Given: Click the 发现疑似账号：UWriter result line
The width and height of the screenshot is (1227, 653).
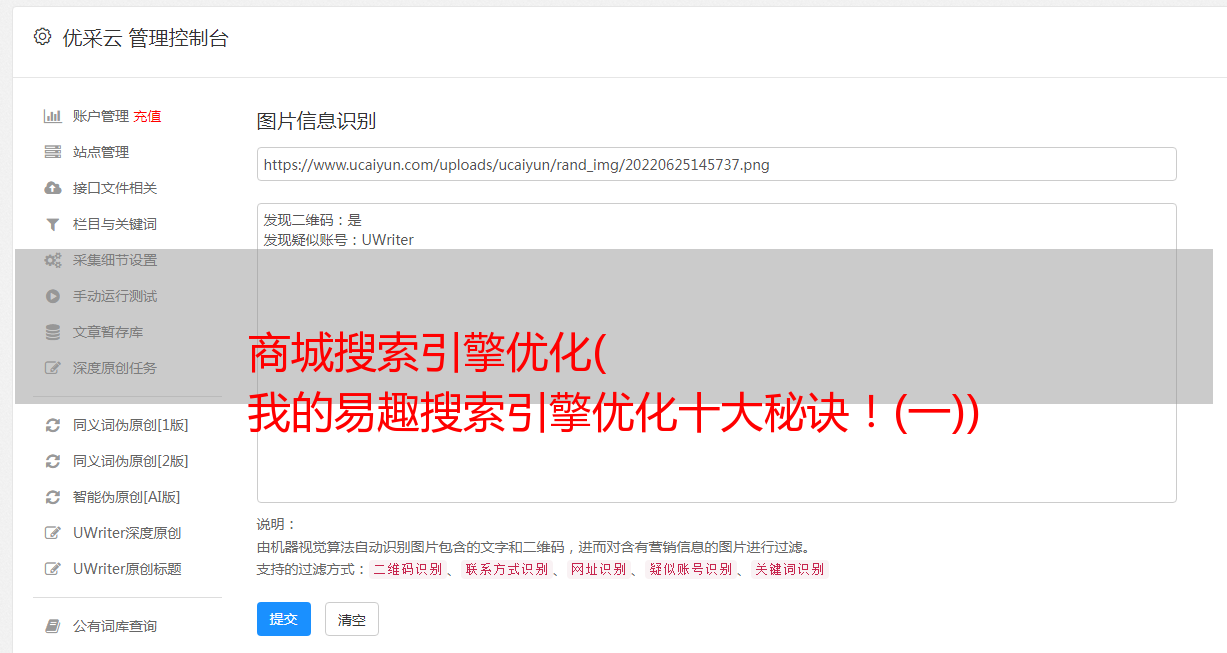Looking at the screenshot, I should [339, 240].
